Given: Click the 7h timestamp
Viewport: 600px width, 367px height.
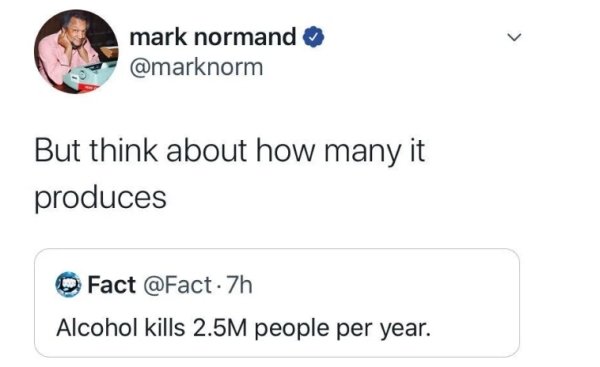Looking at the screenshot, I should tap(240, 285).
